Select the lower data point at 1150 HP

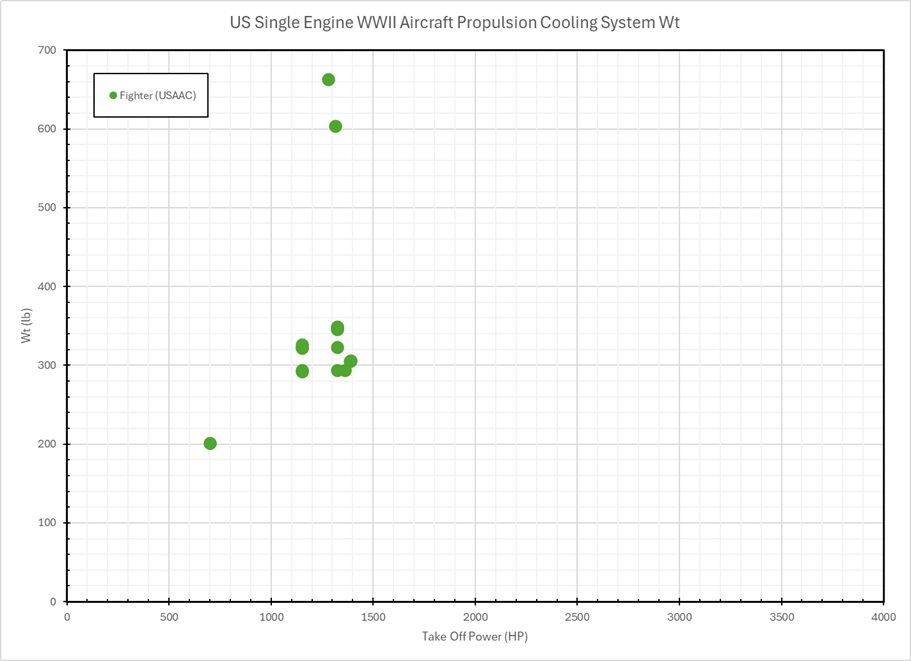click(302, 372)
